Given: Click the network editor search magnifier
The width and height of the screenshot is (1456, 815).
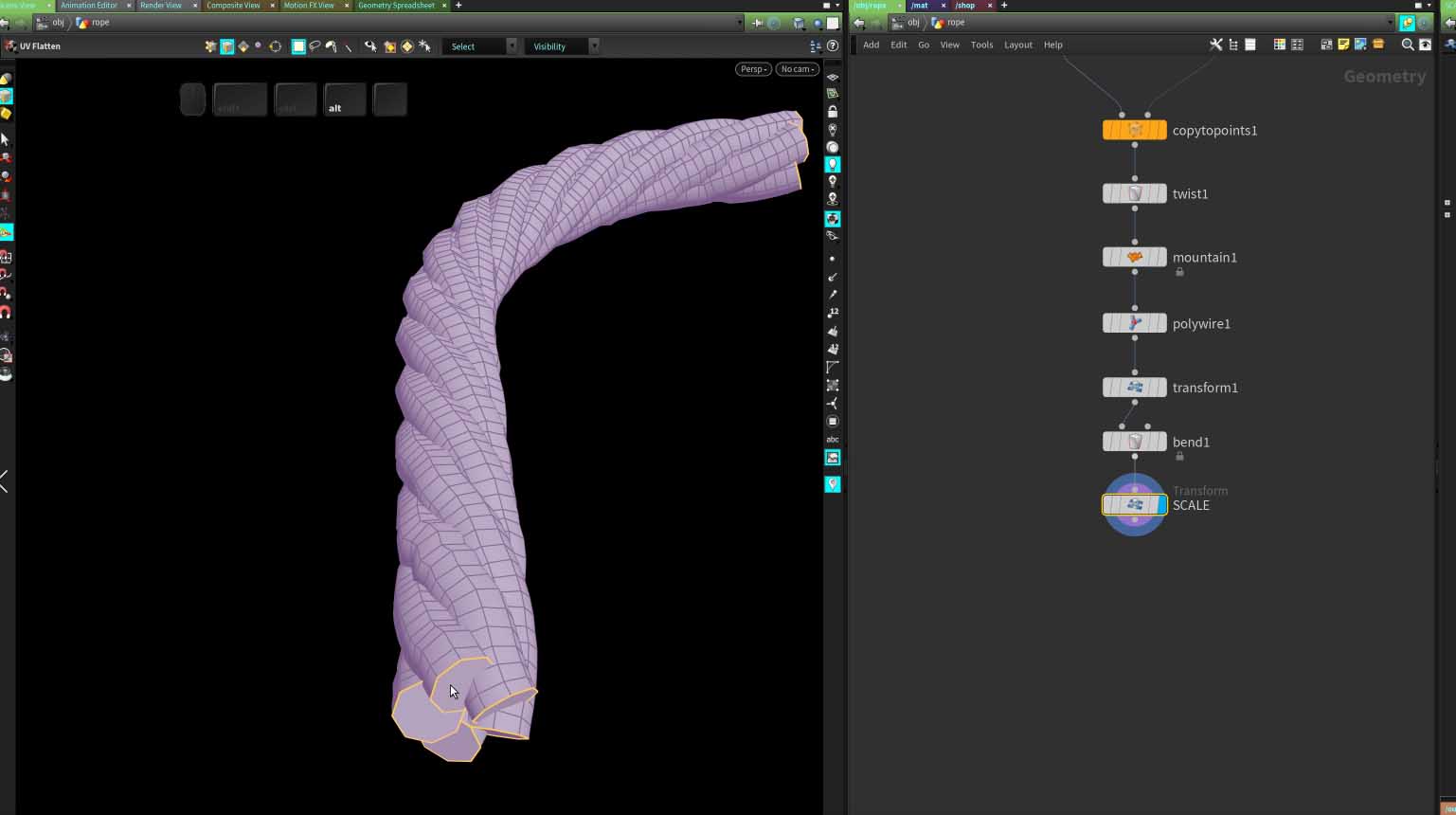Looking at the screenshot, I should coord(1408,45).
